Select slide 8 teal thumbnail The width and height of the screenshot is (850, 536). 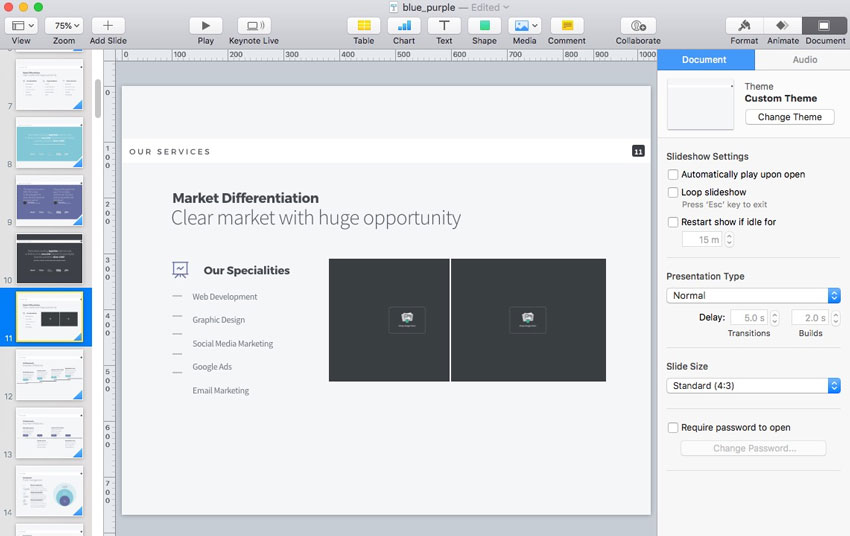[x=49, y=143]
